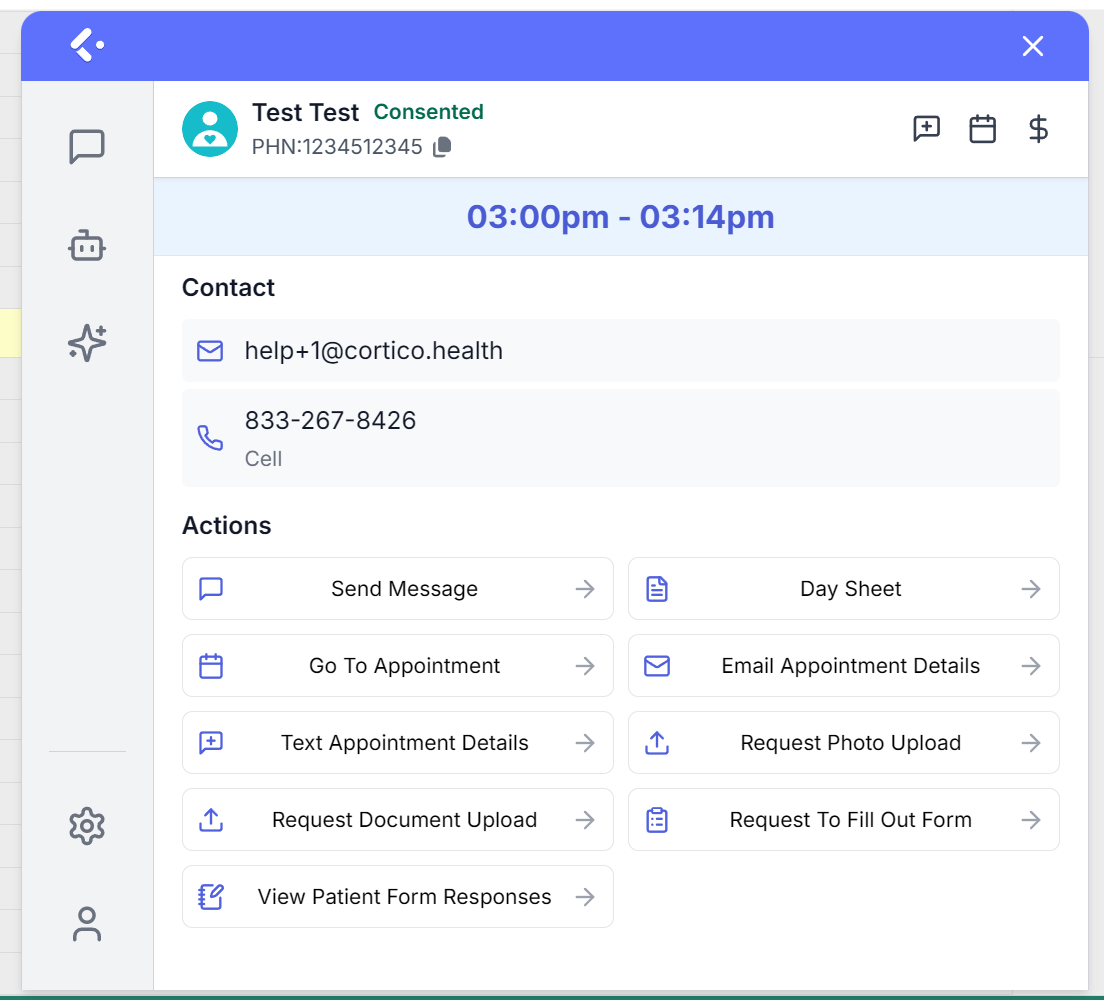1104x1000 pixels.
Task: Open the robot automation sidebar icon
Action: point(87,245)
